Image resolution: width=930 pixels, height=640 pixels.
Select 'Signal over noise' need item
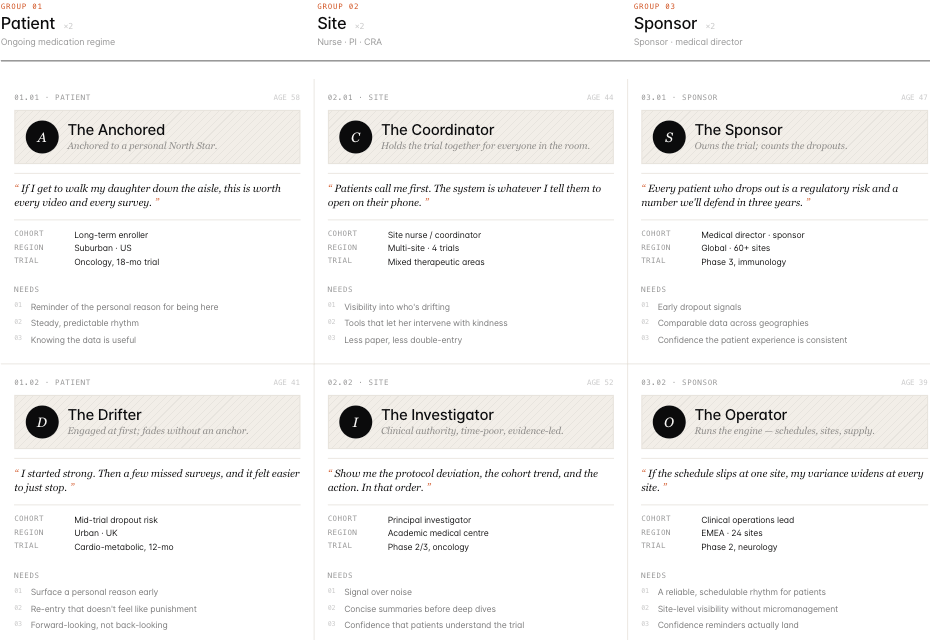tap(378, 592)
